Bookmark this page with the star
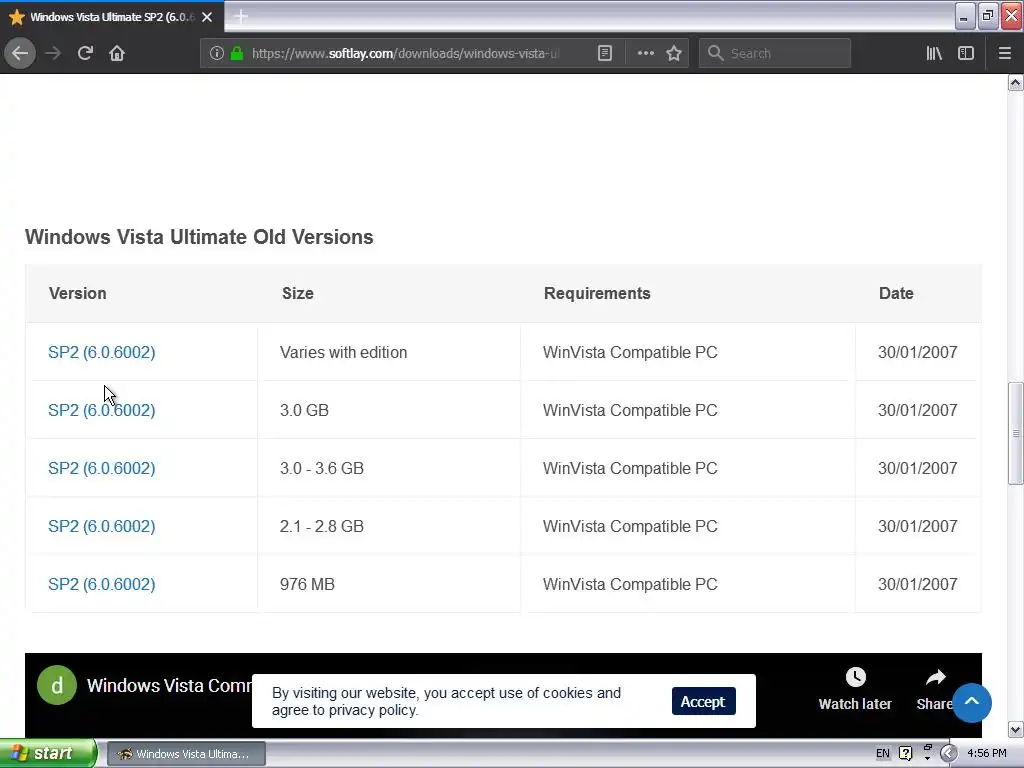Viewport: 1024px width, 768px height. coord(674,53)
